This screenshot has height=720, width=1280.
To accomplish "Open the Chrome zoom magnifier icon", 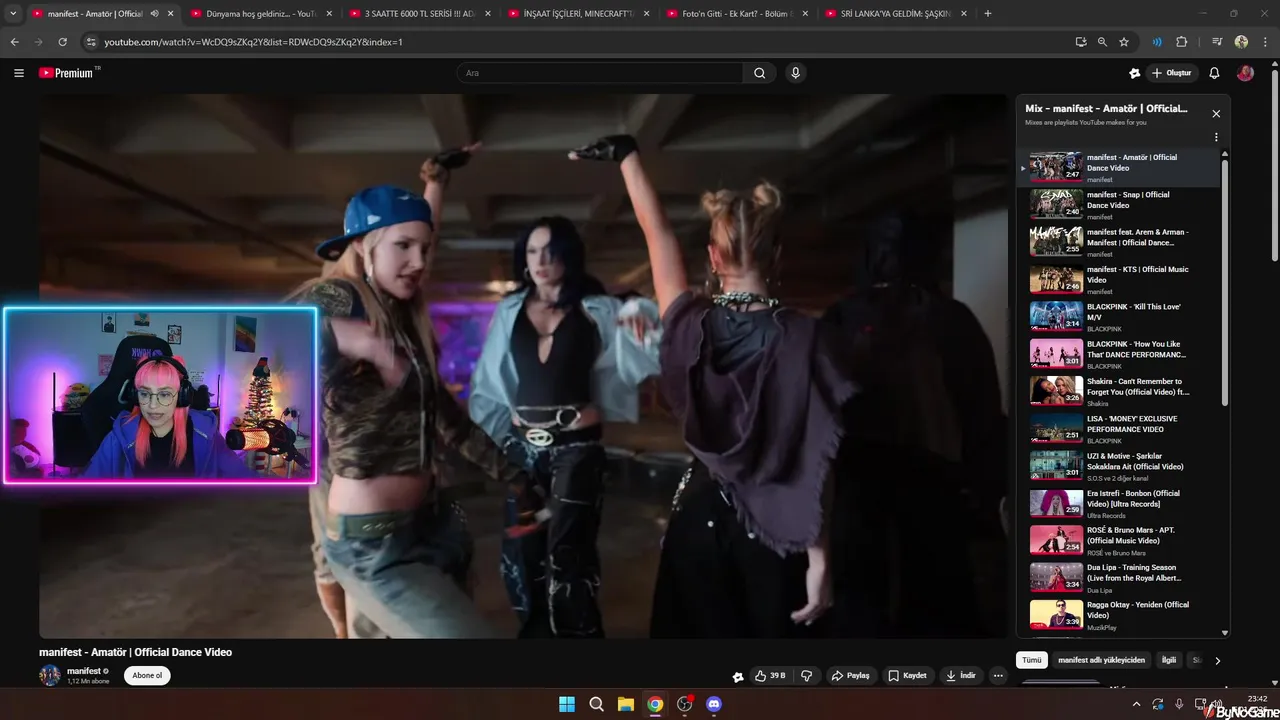I will click(x=1102, y=42).
